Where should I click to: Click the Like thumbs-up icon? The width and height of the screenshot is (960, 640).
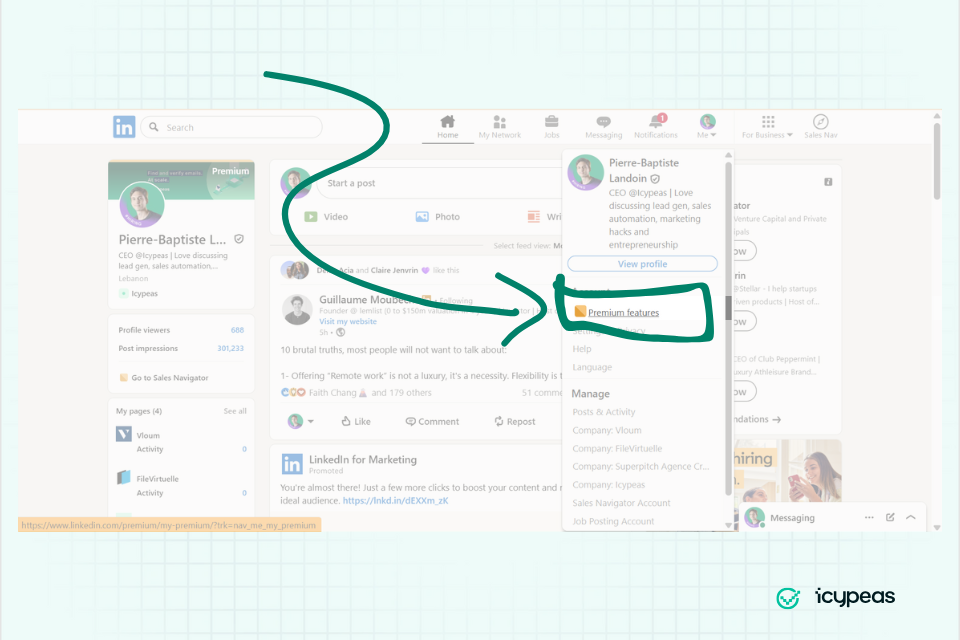tap(346, 421)
